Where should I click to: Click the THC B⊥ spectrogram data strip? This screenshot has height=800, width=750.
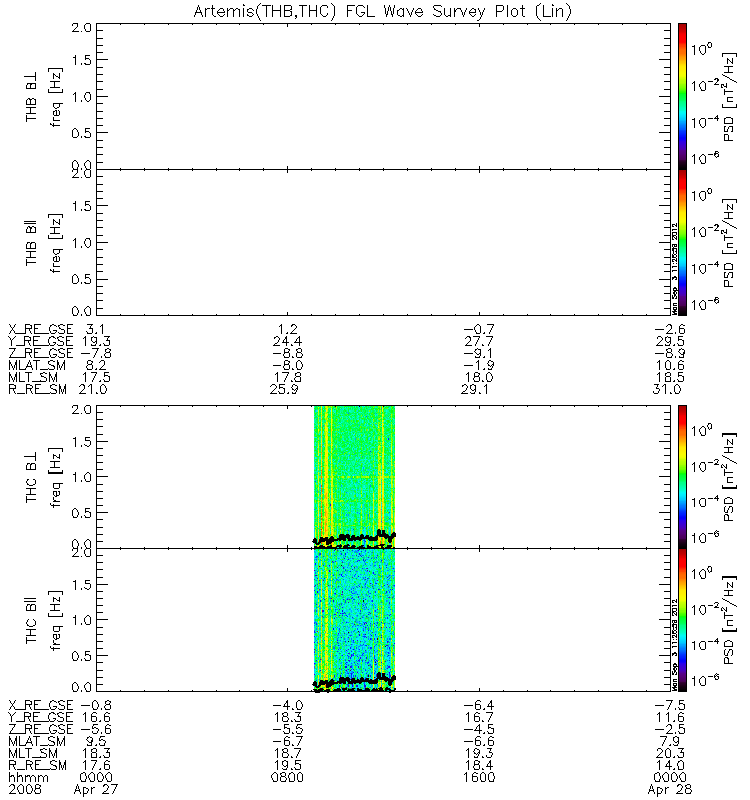355,477
